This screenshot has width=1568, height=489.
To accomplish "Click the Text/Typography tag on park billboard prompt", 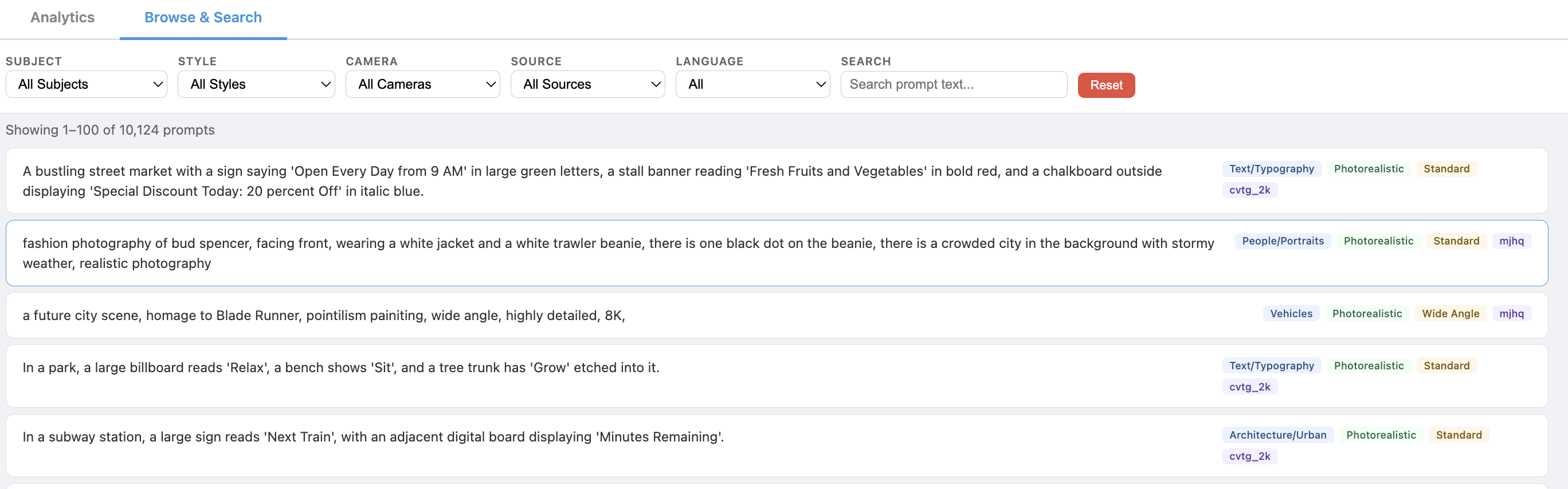I will pyautogui.click(x=1272, y=365).
